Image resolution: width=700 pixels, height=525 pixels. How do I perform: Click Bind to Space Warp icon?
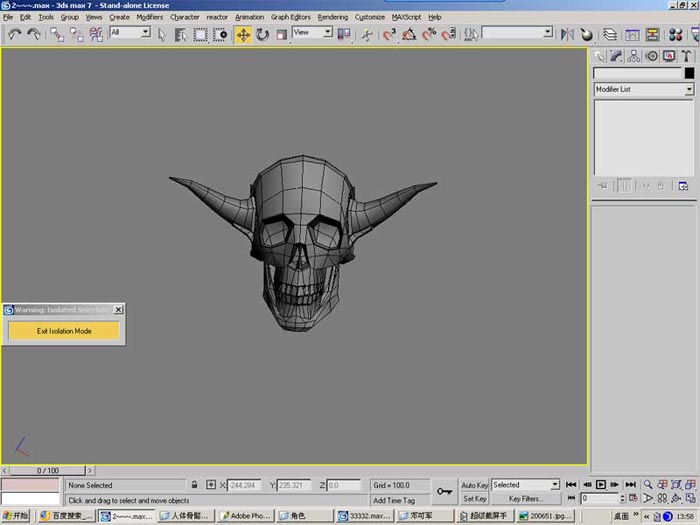point(96,34)
